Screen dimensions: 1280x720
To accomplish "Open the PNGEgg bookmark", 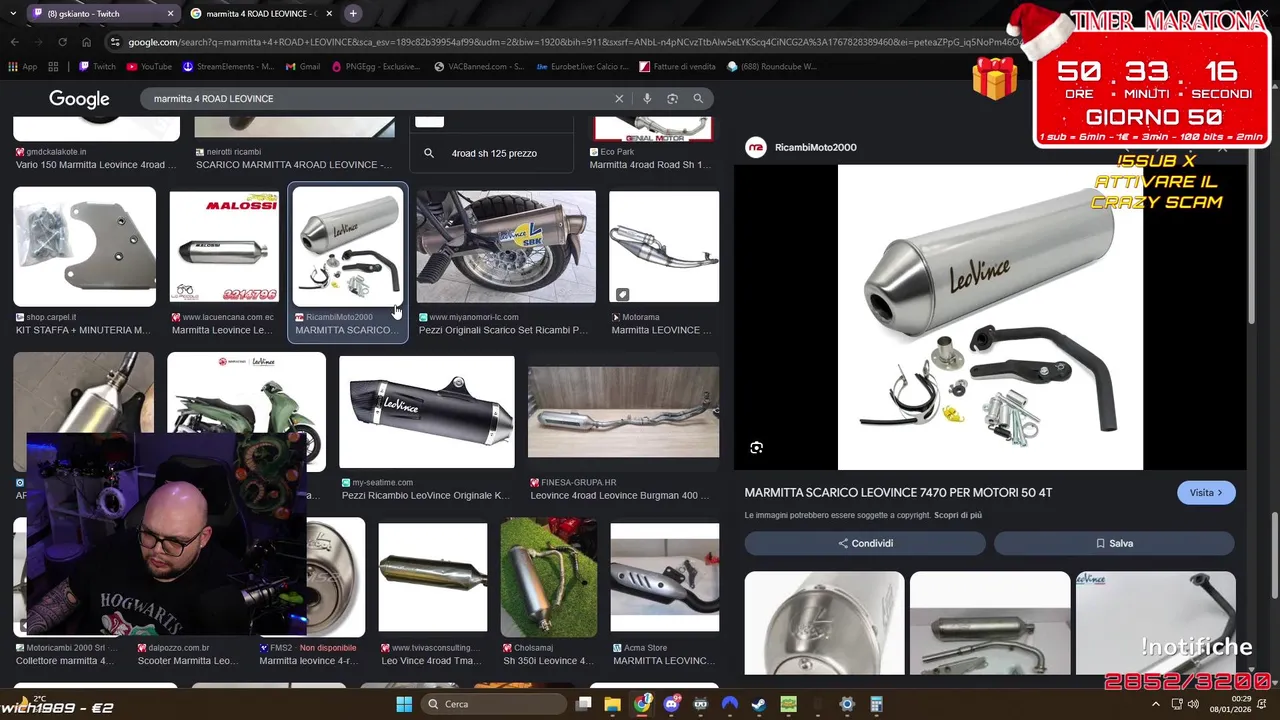I will (x=375, y=67).
